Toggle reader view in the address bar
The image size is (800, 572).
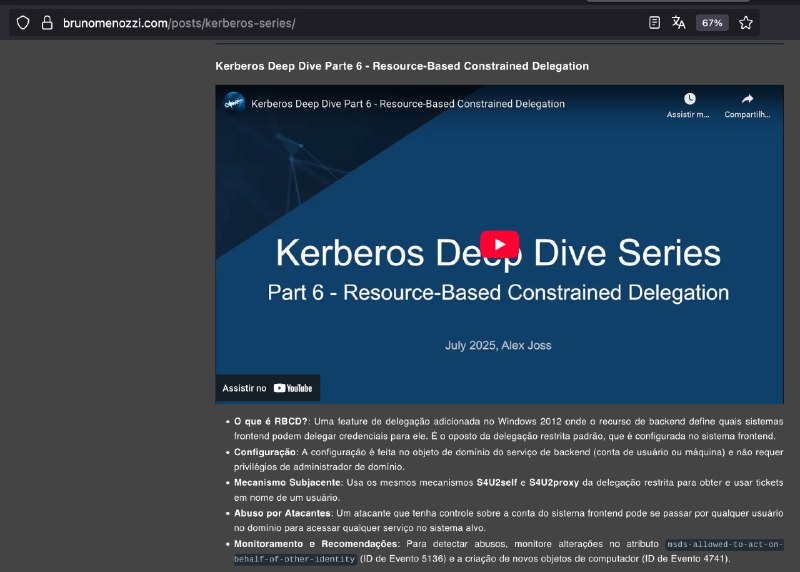point(654,22)
